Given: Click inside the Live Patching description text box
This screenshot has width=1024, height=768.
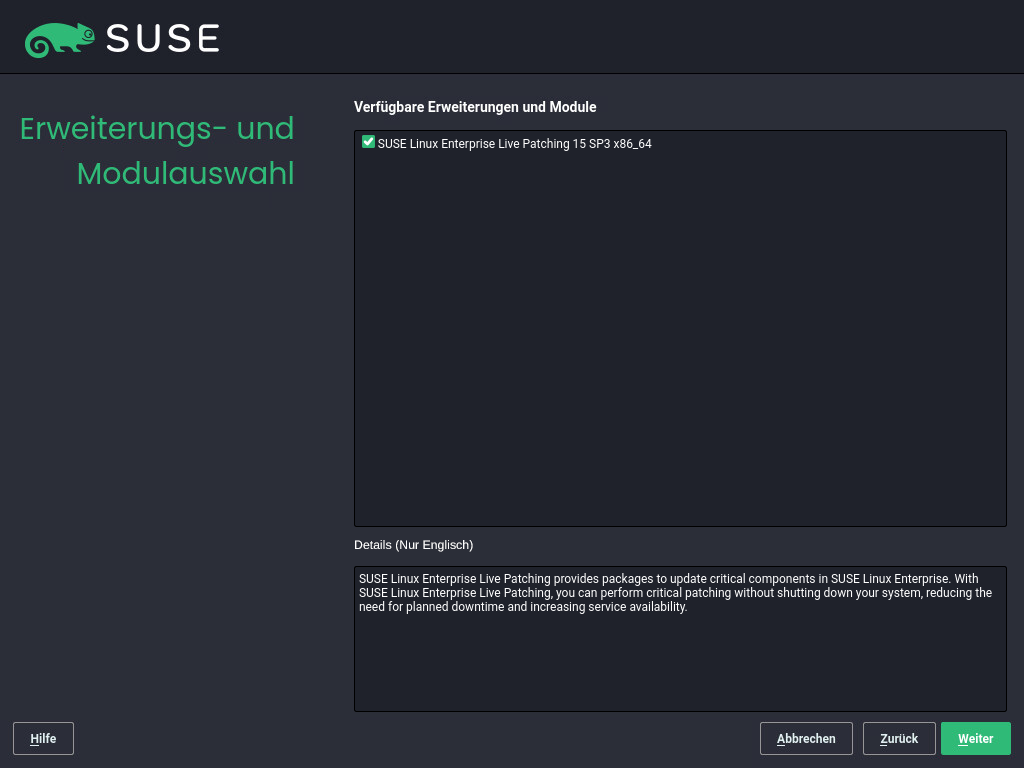Looking at the screenshot, I should tap(680, 638).
